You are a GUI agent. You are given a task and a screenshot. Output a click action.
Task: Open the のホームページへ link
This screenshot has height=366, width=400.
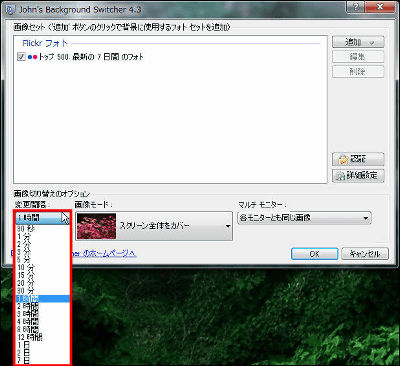108,254
